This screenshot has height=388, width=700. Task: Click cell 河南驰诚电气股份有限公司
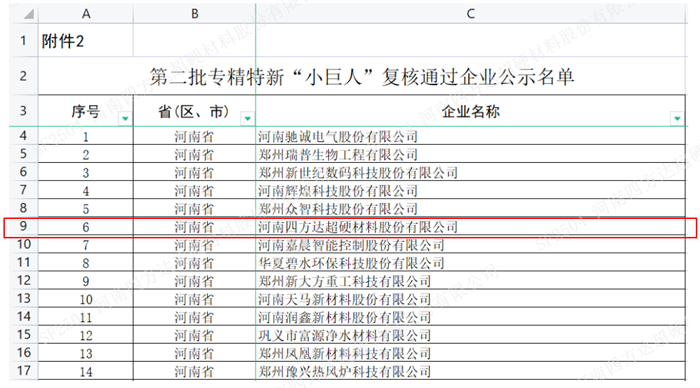[x=471, y=136]
